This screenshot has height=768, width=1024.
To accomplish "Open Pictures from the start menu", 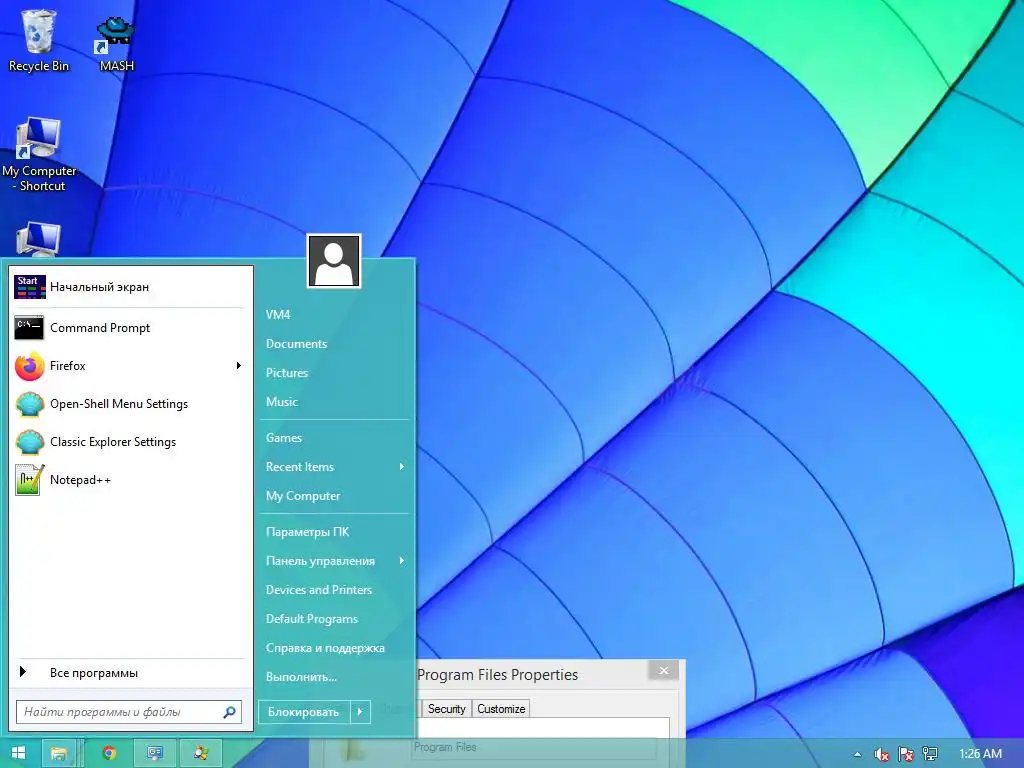I will click(x=287, y=373).
